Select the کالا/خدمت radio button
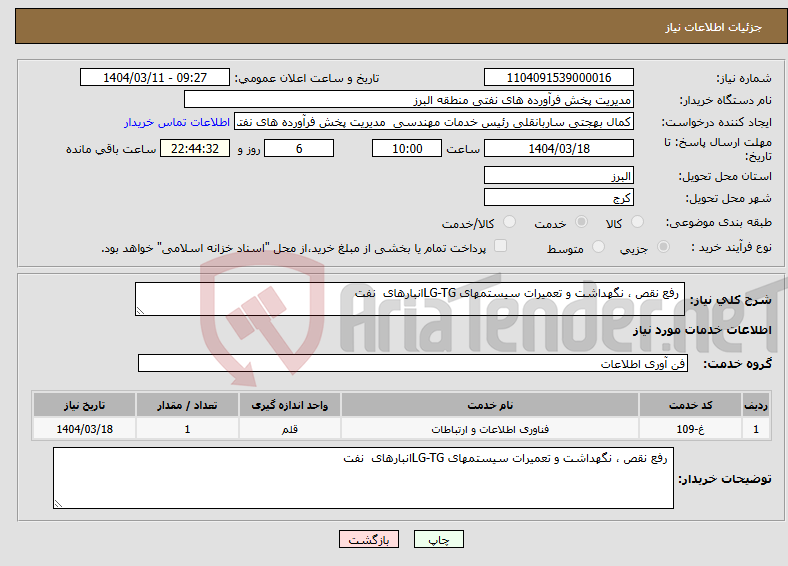 click(x=510, y=222)
